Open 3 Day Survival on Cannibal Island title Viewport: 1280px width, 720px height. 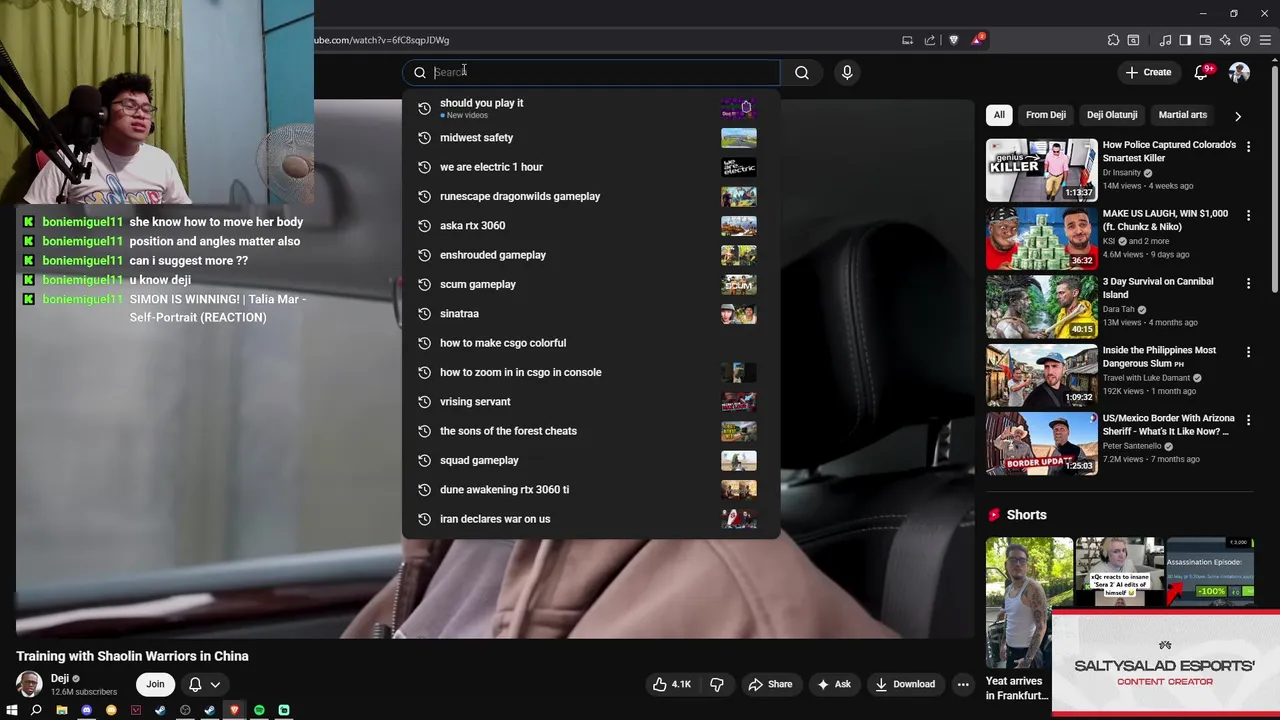pos(1158,288)
